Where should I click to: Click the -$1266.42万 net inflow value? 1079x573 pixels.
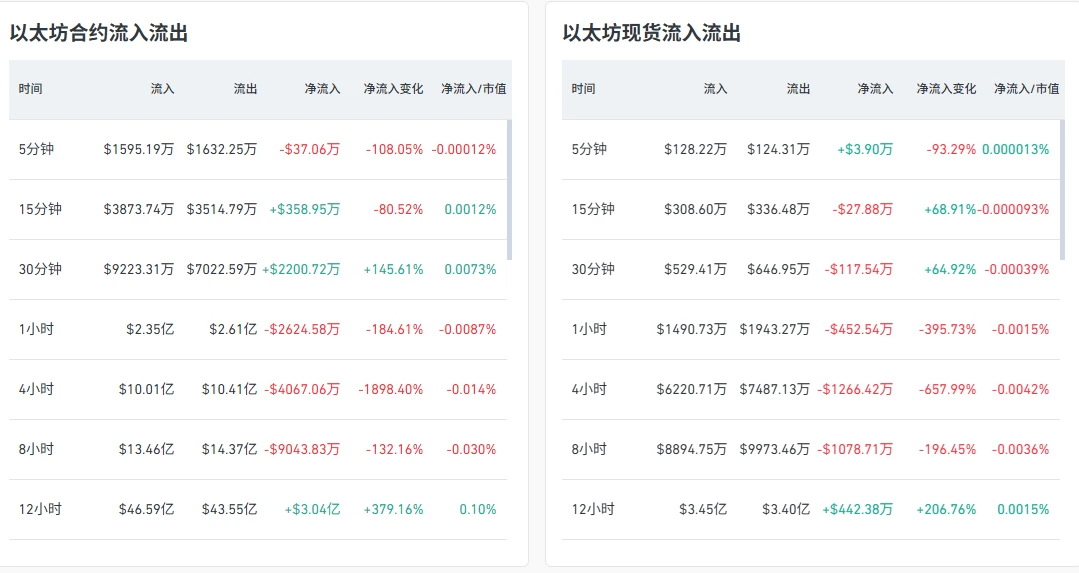click(x=855, y=389)
